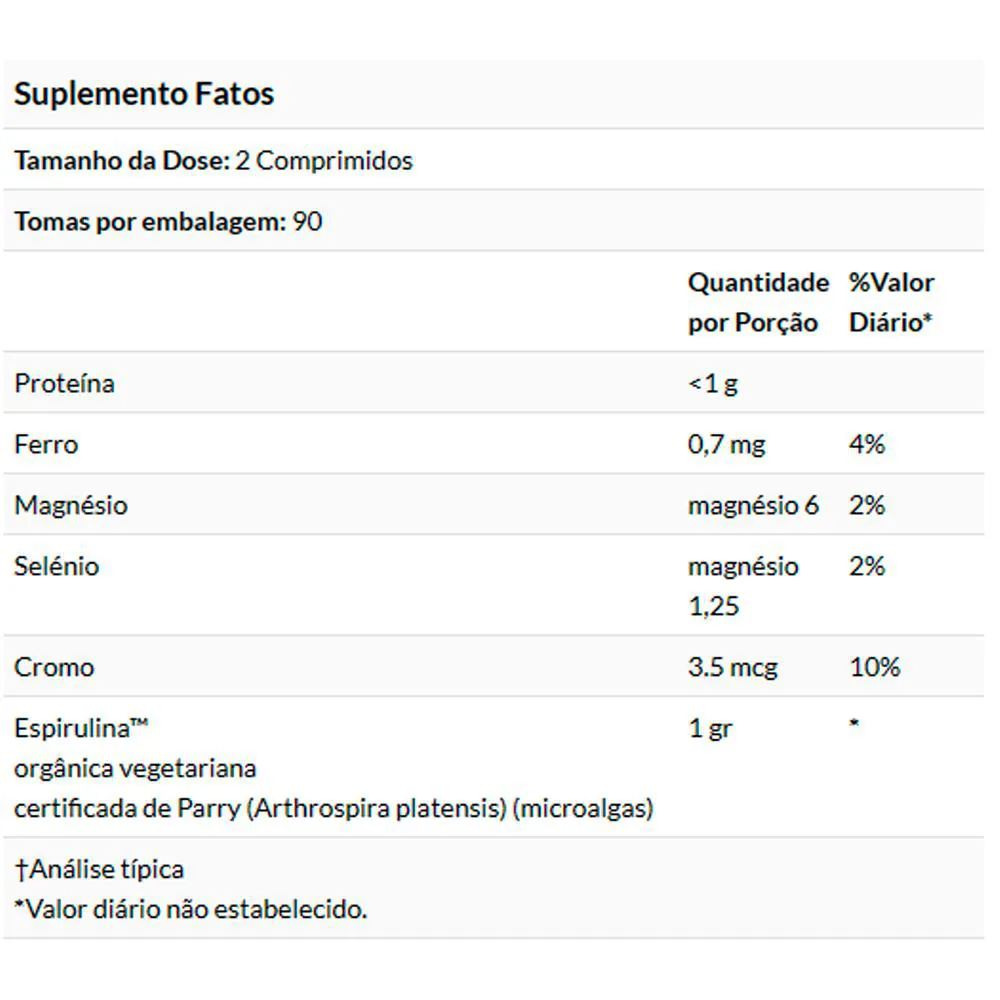Click the Espirulina ingredient name
Viewport: 1000px width, 1000px height.
[x=81, y=728]
